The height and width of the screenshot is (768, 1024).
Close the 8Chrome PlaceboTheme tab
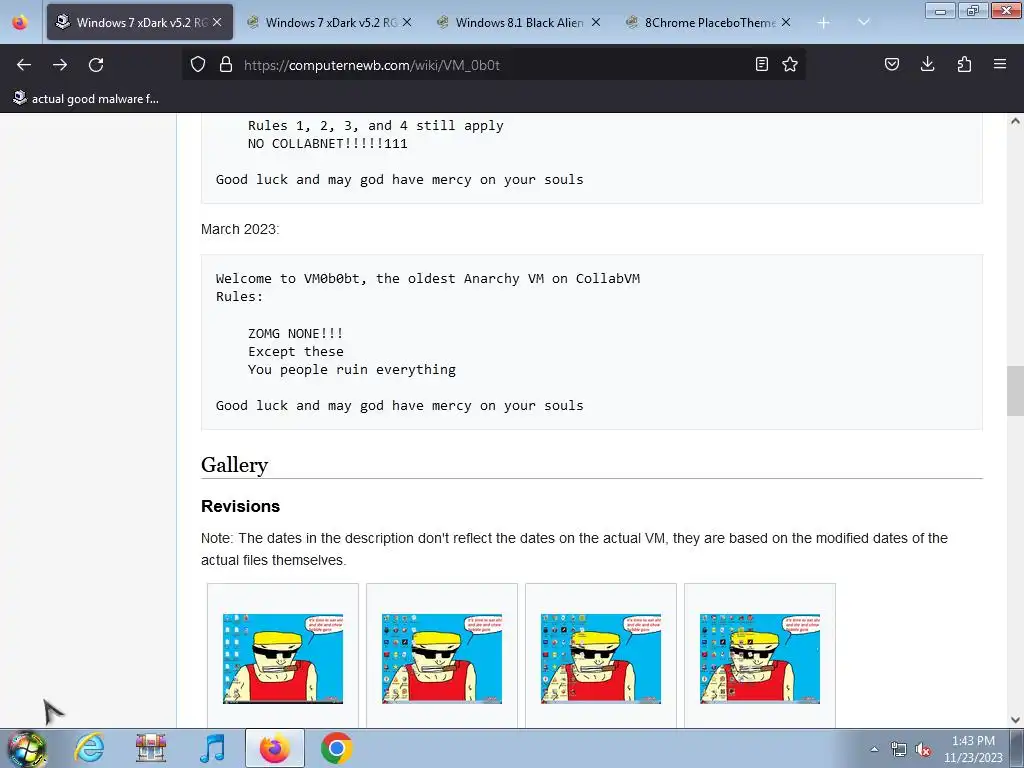(786, 22)
